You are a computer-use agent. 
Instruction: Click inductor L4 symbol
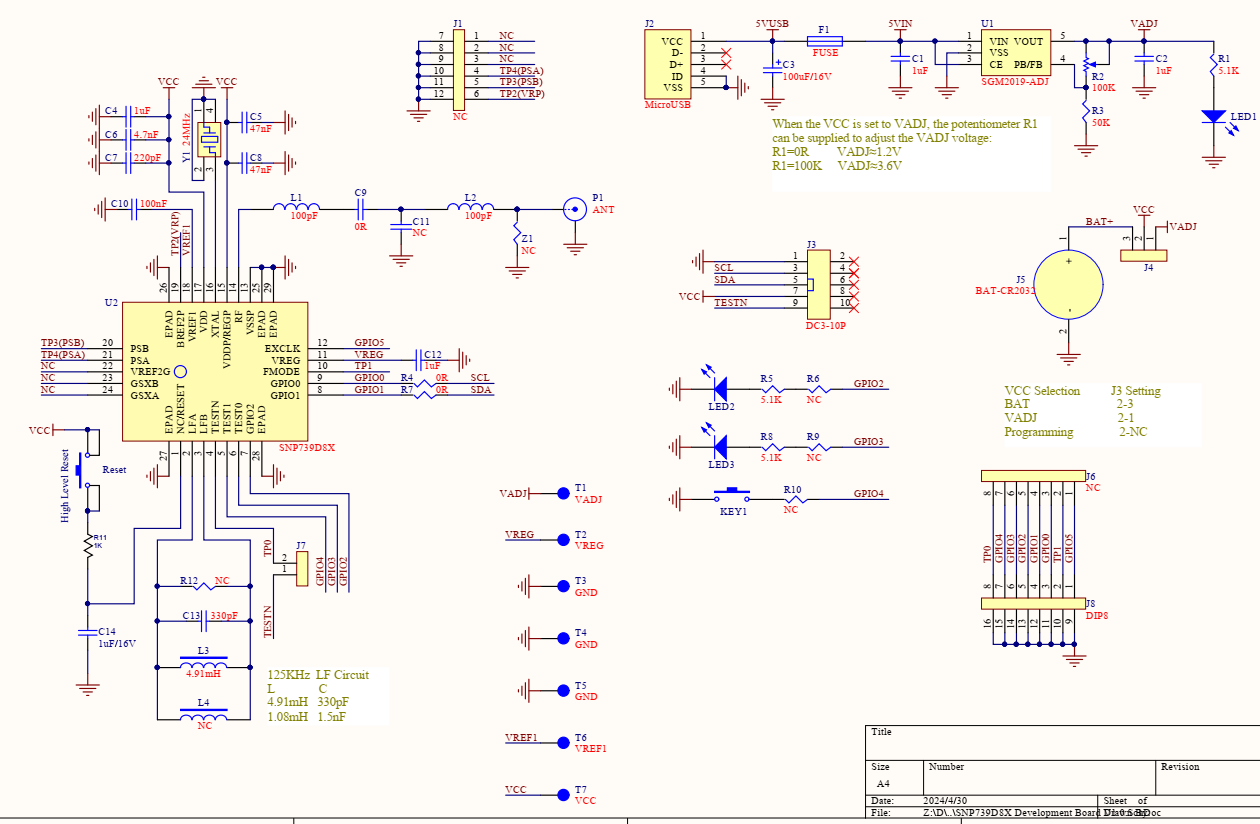tap(204, 714)
